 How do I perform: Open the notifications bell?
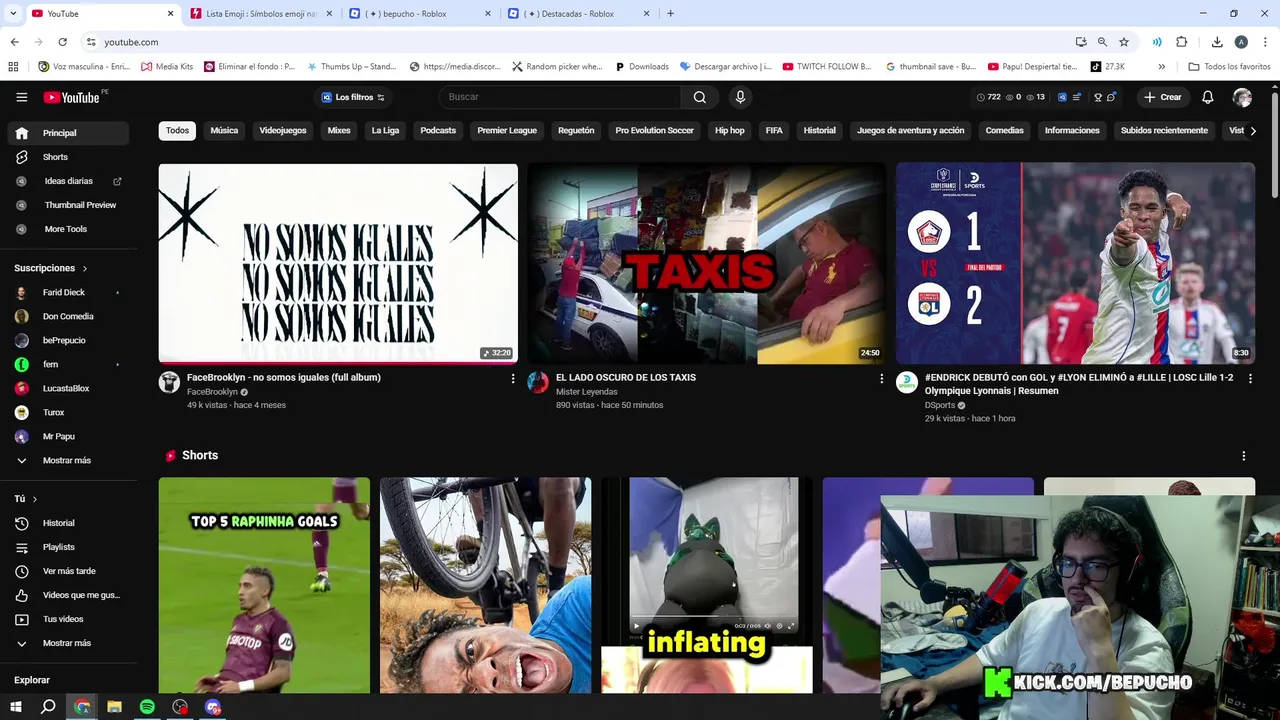click(x=1207, y=97)
